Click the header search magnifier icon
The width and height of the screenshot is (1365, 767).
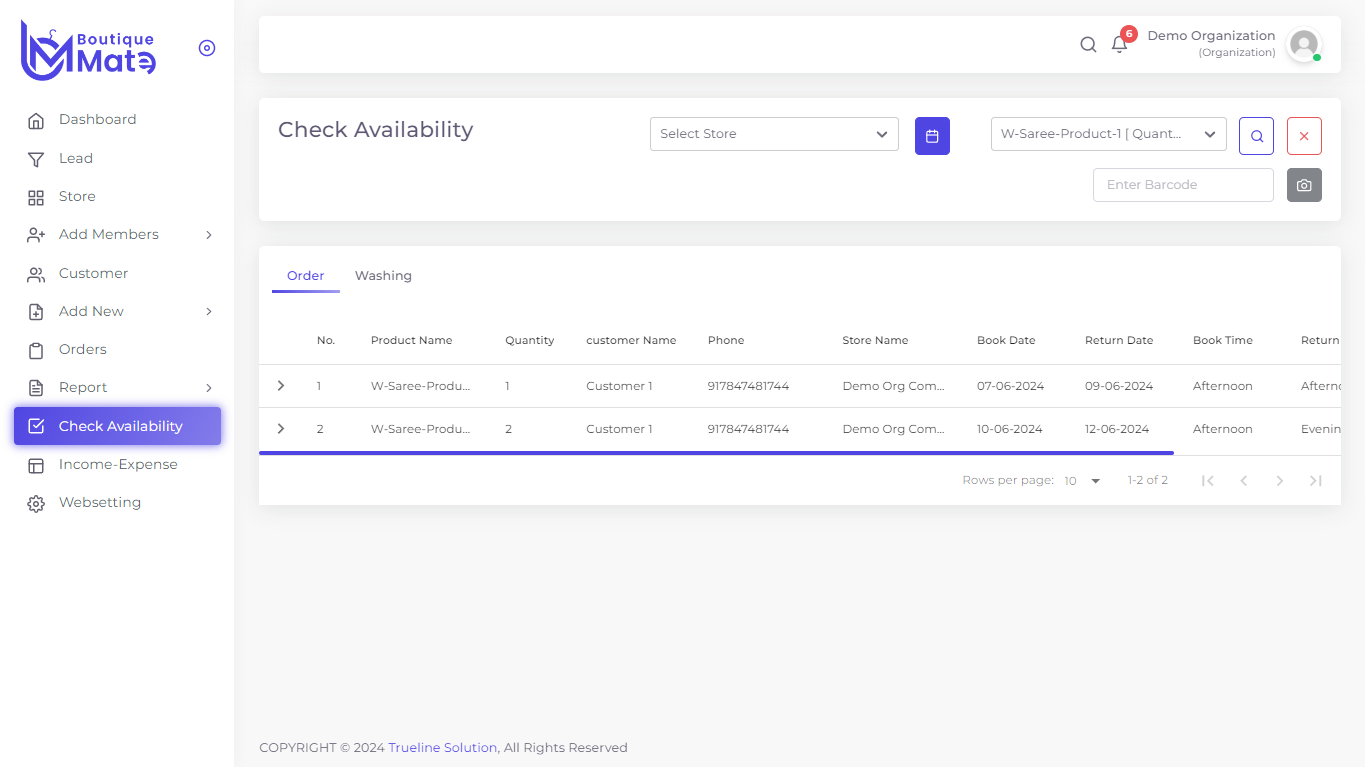click(x=1088, y=44)
